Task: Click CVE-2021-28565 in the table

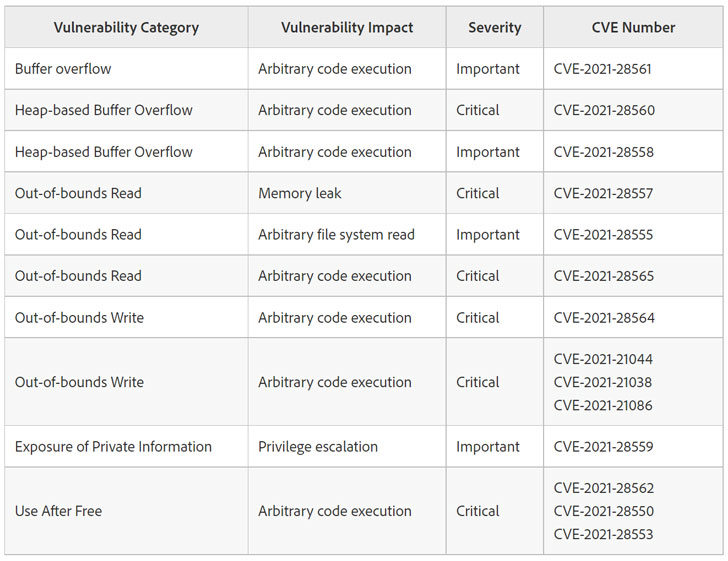Action: 604,276
